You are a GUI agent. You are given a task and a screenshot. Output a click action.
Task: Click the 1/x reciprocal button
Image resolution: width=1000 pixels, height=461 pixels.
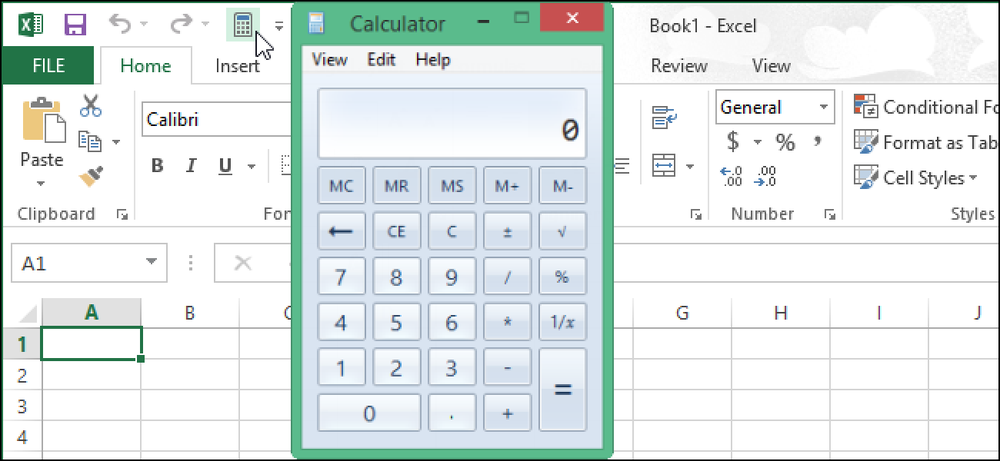click(x=562, y=322)
